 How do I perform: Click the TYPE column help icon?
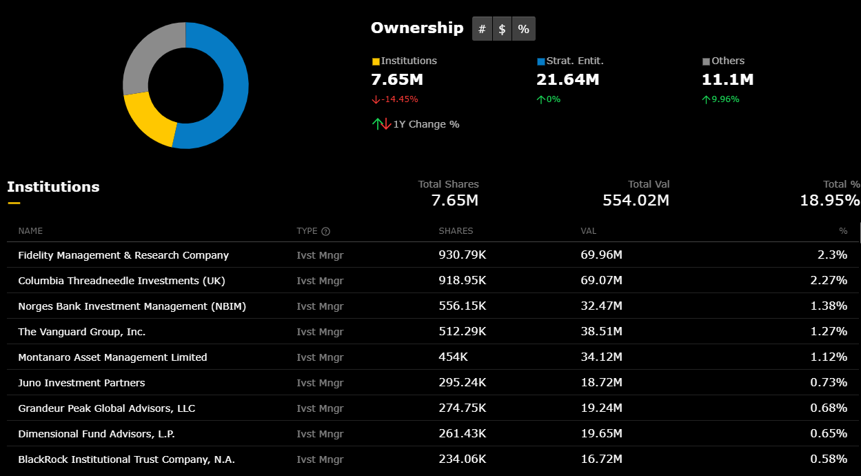point(326,231)
